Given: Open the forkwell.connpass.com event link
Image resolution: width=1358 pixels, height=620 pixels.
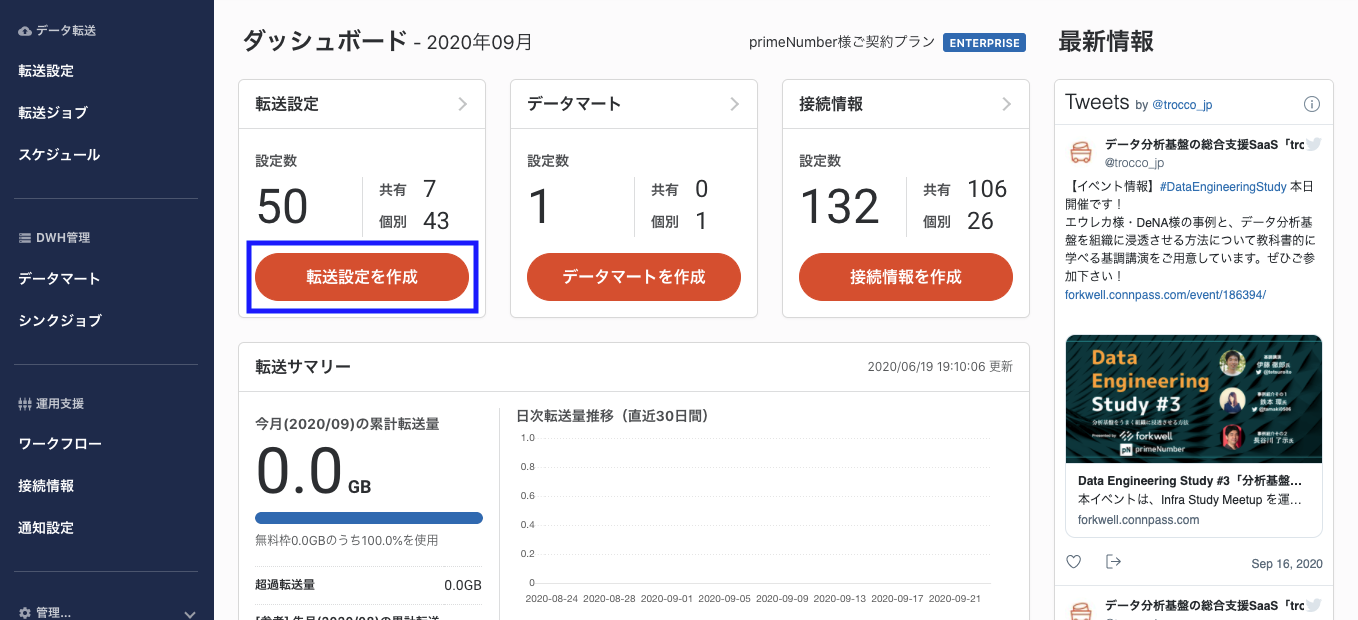Looking at the screenshot, I should (x=1166, y=295).
